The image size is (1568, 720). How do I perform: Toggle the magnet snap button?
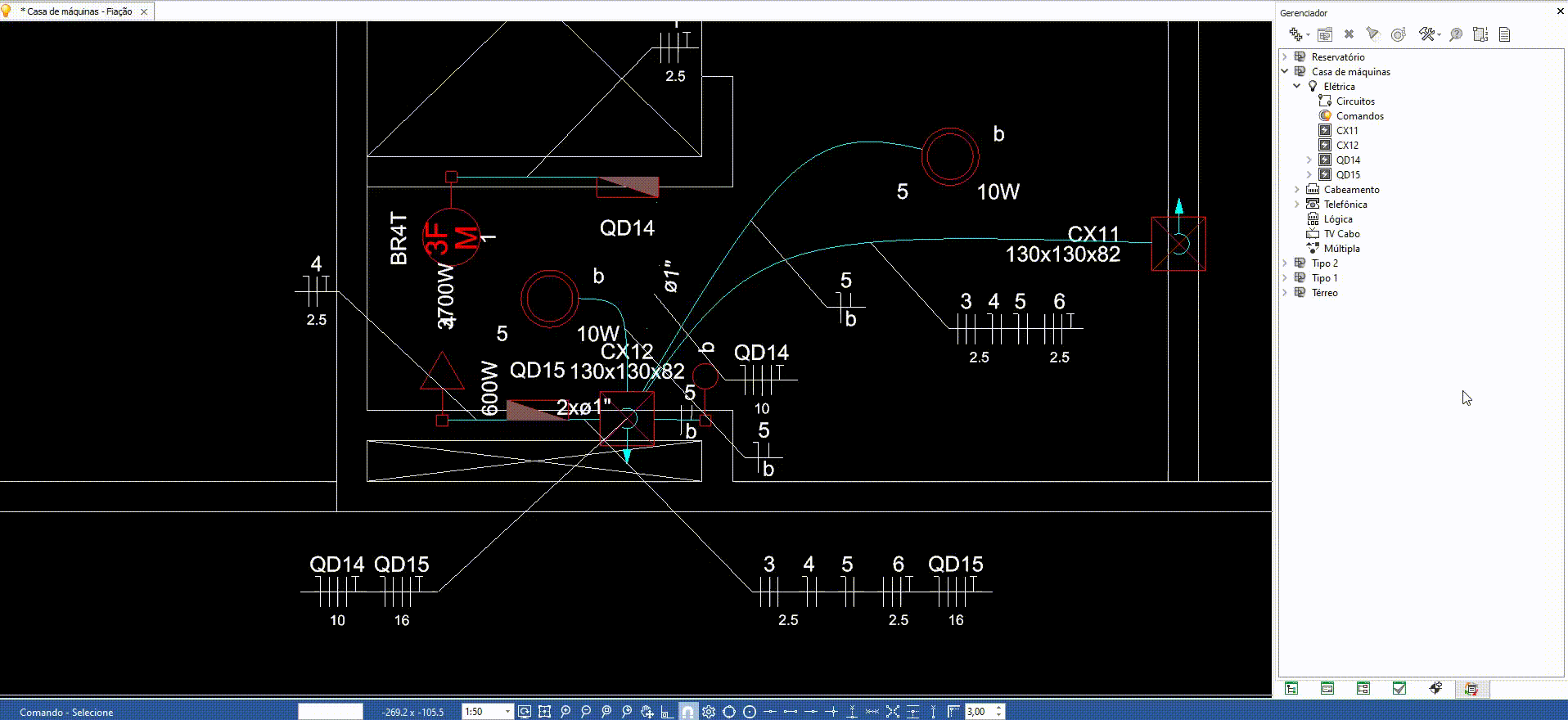[x=688, y=712]
